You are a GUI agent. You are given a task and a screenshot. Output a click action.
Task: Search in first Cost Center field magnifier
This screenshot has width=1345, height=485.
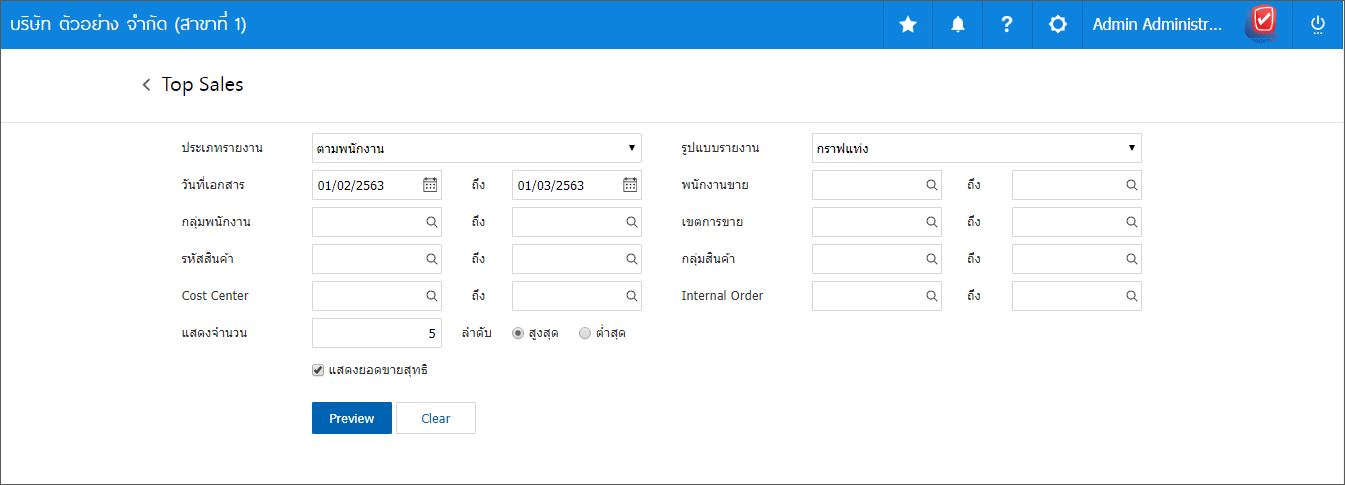pos(431,296)
